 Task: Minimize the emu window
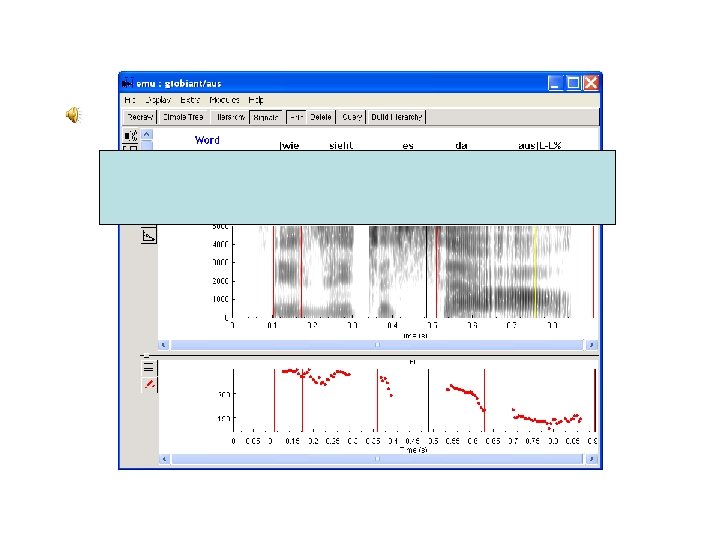(555, 83)
